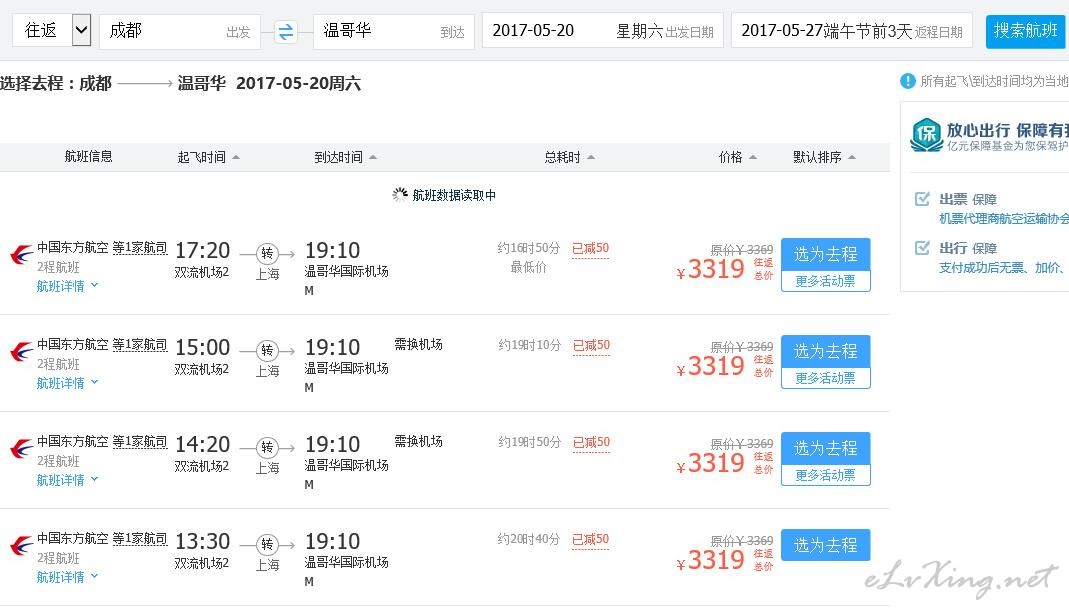Sort results by 总耗时
The image size is (1069, 612).
pos(569,157)
